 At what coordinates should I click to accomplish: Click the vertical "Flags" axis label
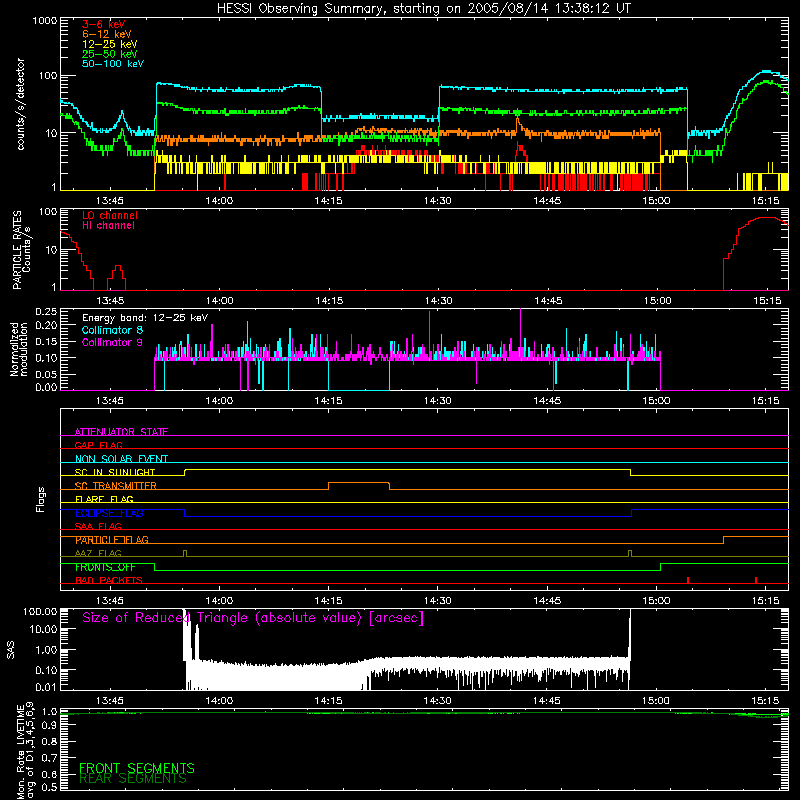[41, 499]
